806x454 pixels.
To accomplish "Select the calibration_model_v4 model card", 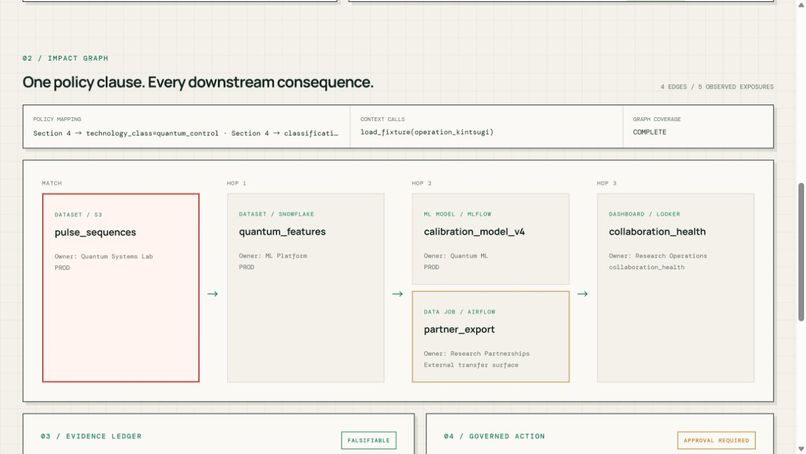I will 490,239.
